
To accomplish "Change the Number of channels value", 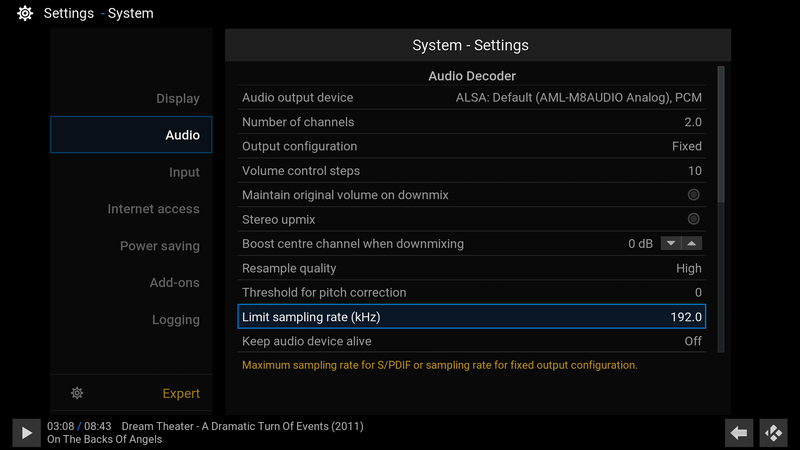I will [x=471, y=122].
